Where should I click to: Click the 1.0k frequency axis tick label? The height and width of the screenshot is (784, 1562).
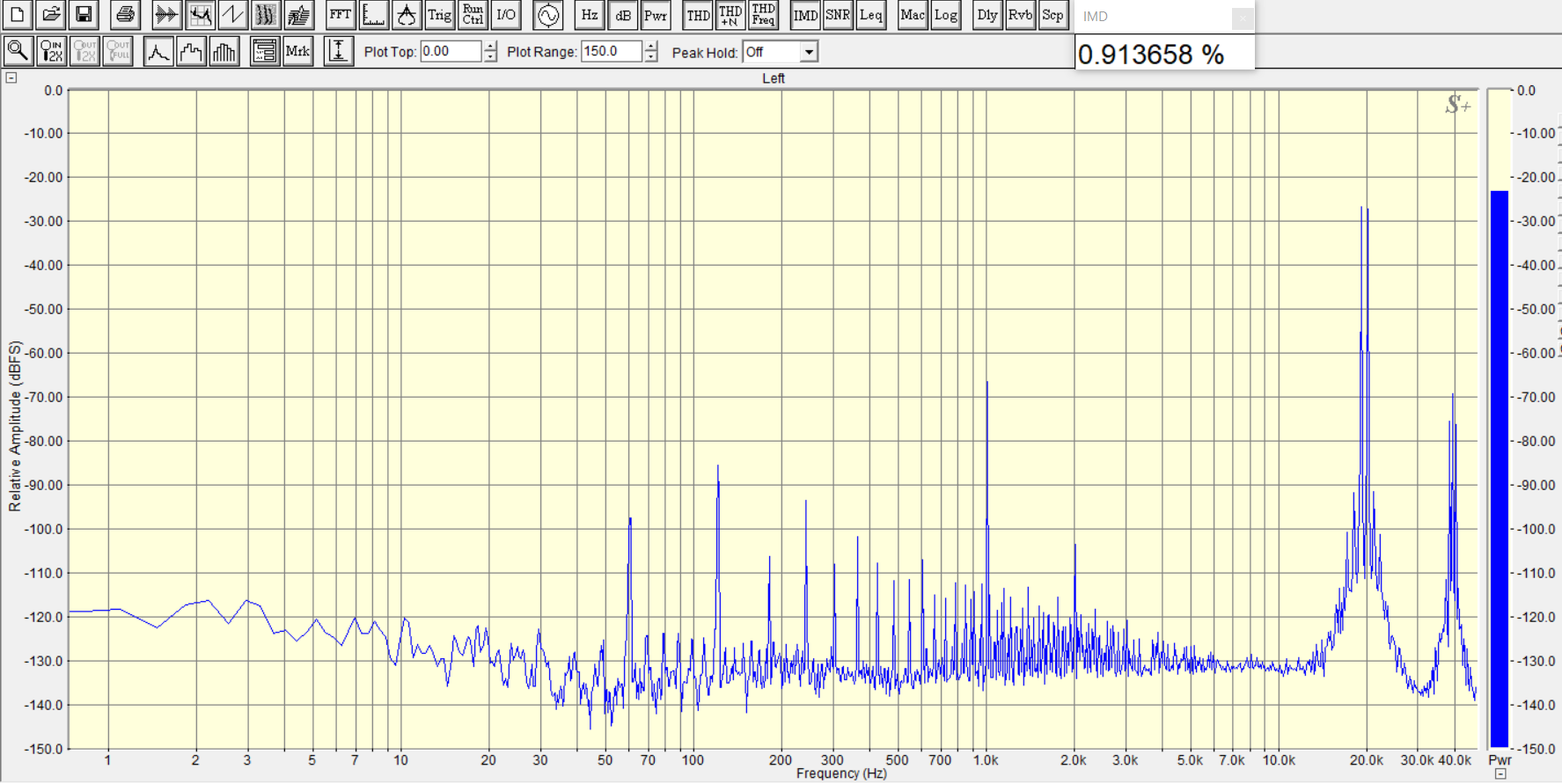tap(985, 760)
